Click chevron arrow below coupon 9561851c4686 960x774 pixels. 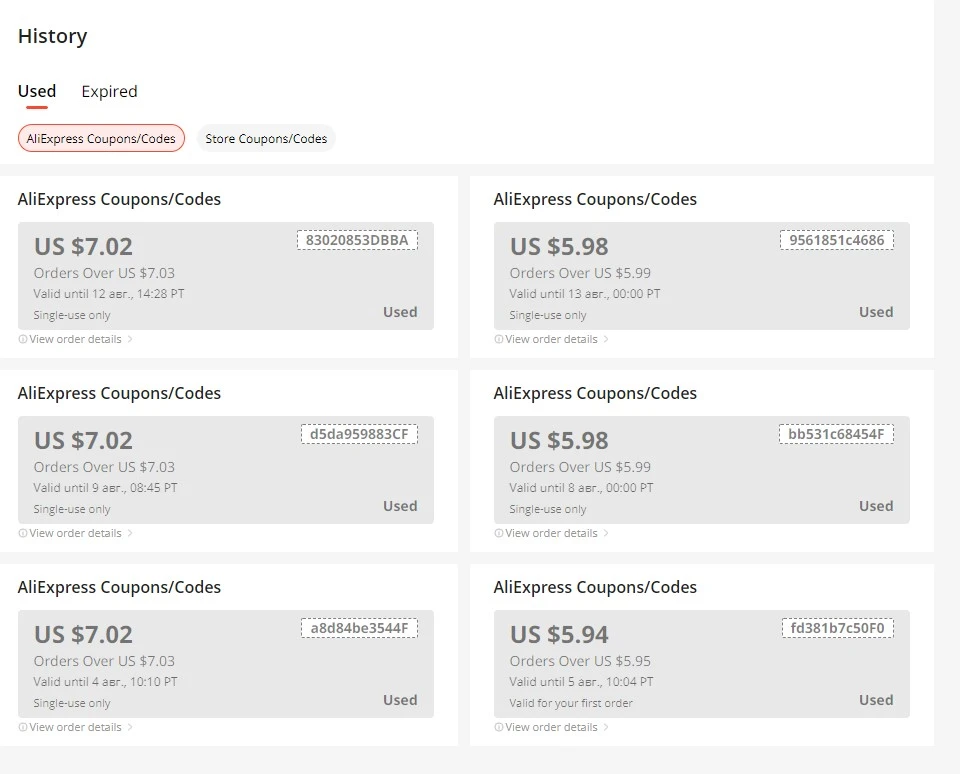click(606, 339)
